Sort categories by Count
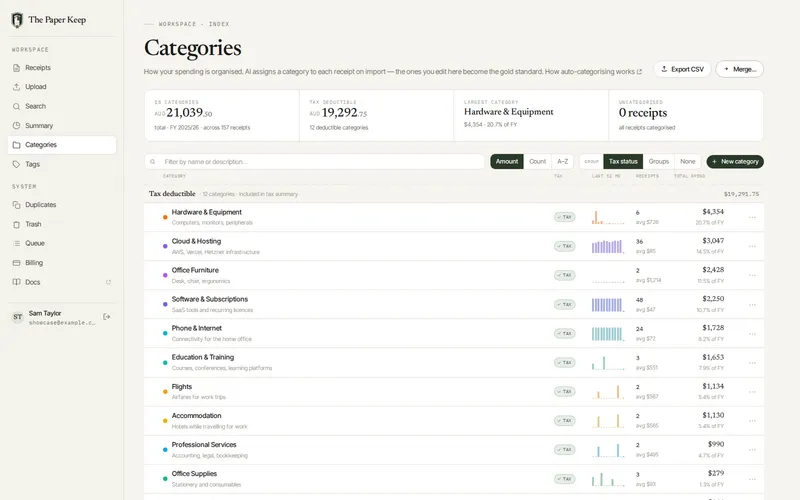Image resolution: width=800 pixels, height=500 pixels. pos(537,162)
